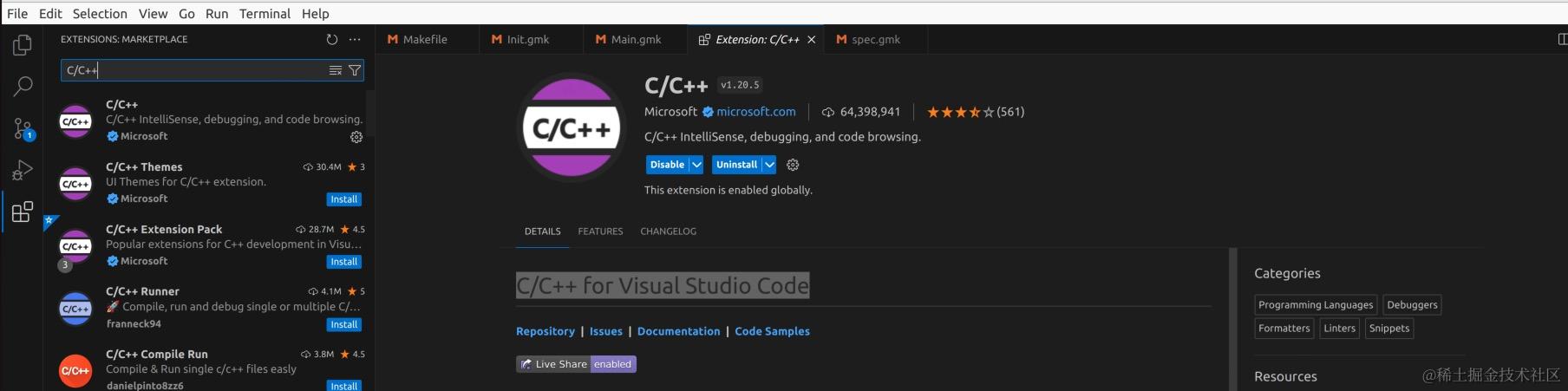Select the Snippets category
1568x391 pixels.
point(1388,329)
